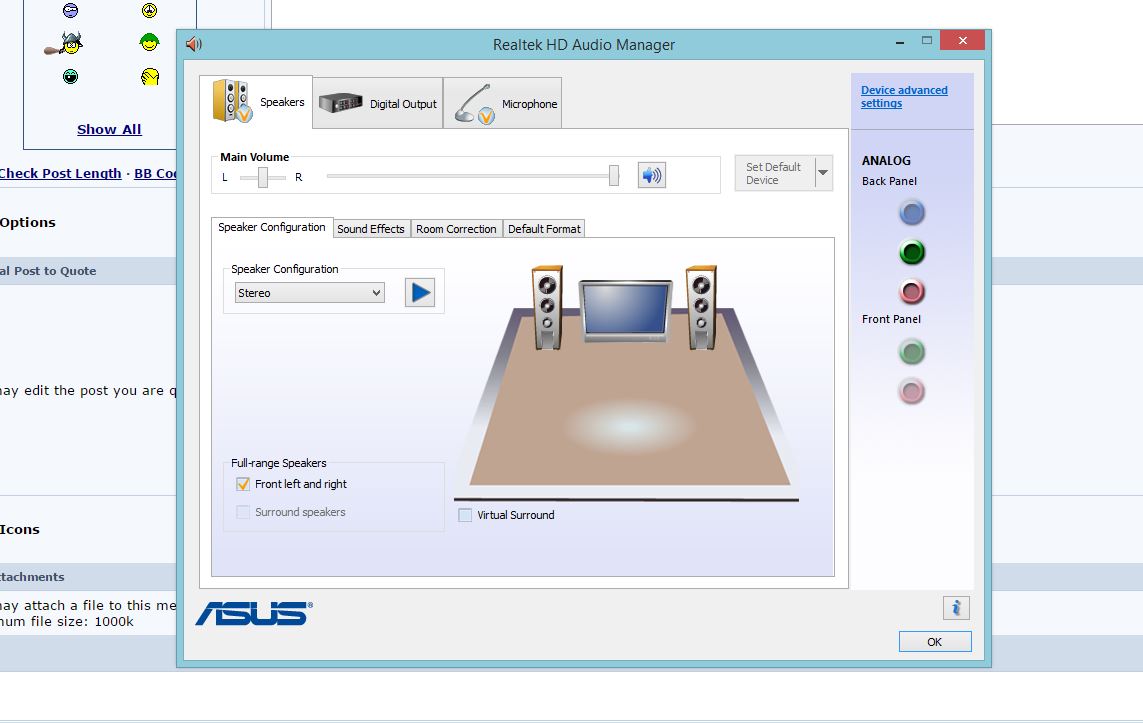1143x723 pixels.
Task: Switch to the Digital Output device tab
Action: [378, 103]
